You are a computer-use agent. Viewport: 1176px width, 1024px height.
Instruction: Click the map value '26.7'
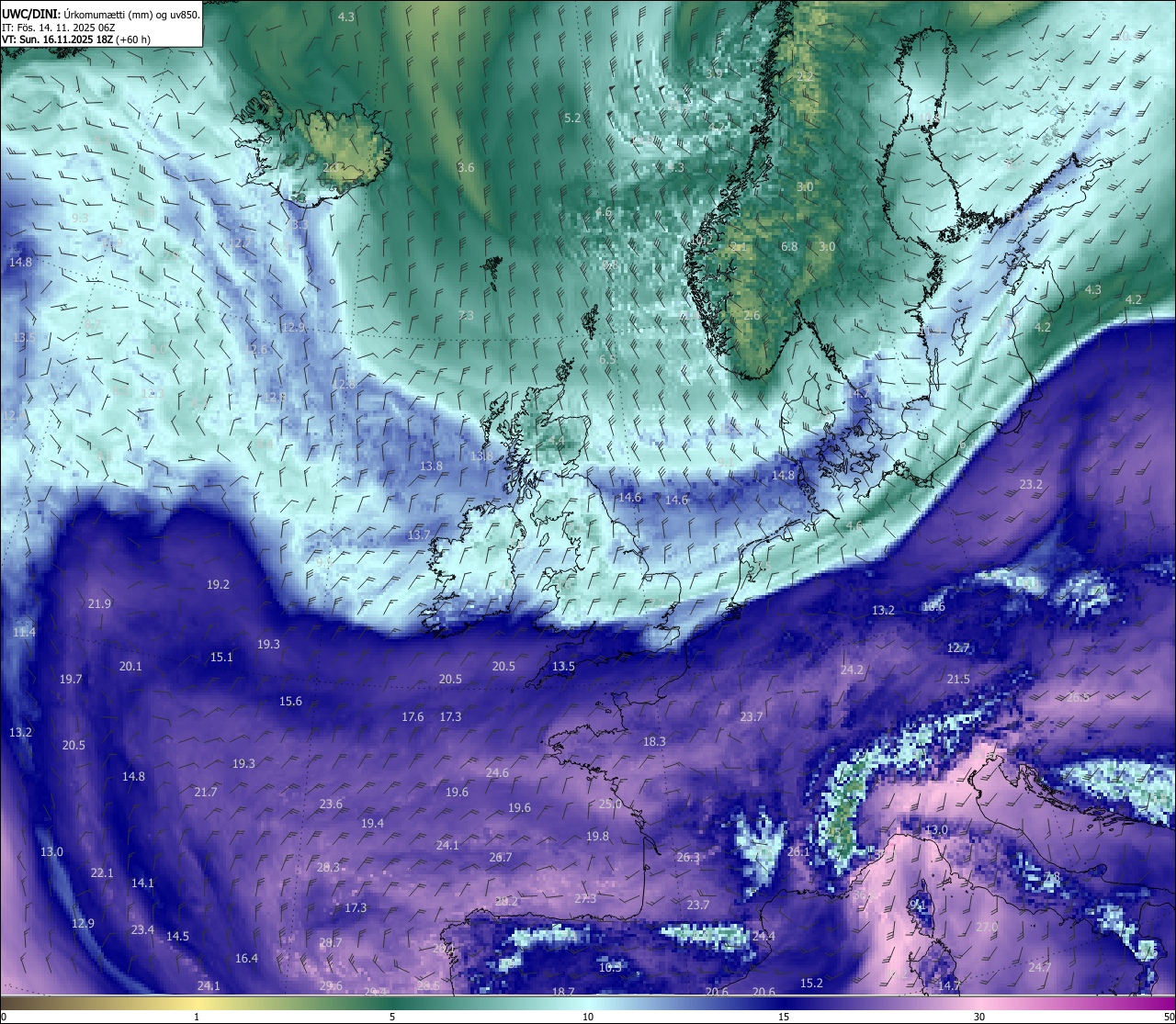click(501, 857)
